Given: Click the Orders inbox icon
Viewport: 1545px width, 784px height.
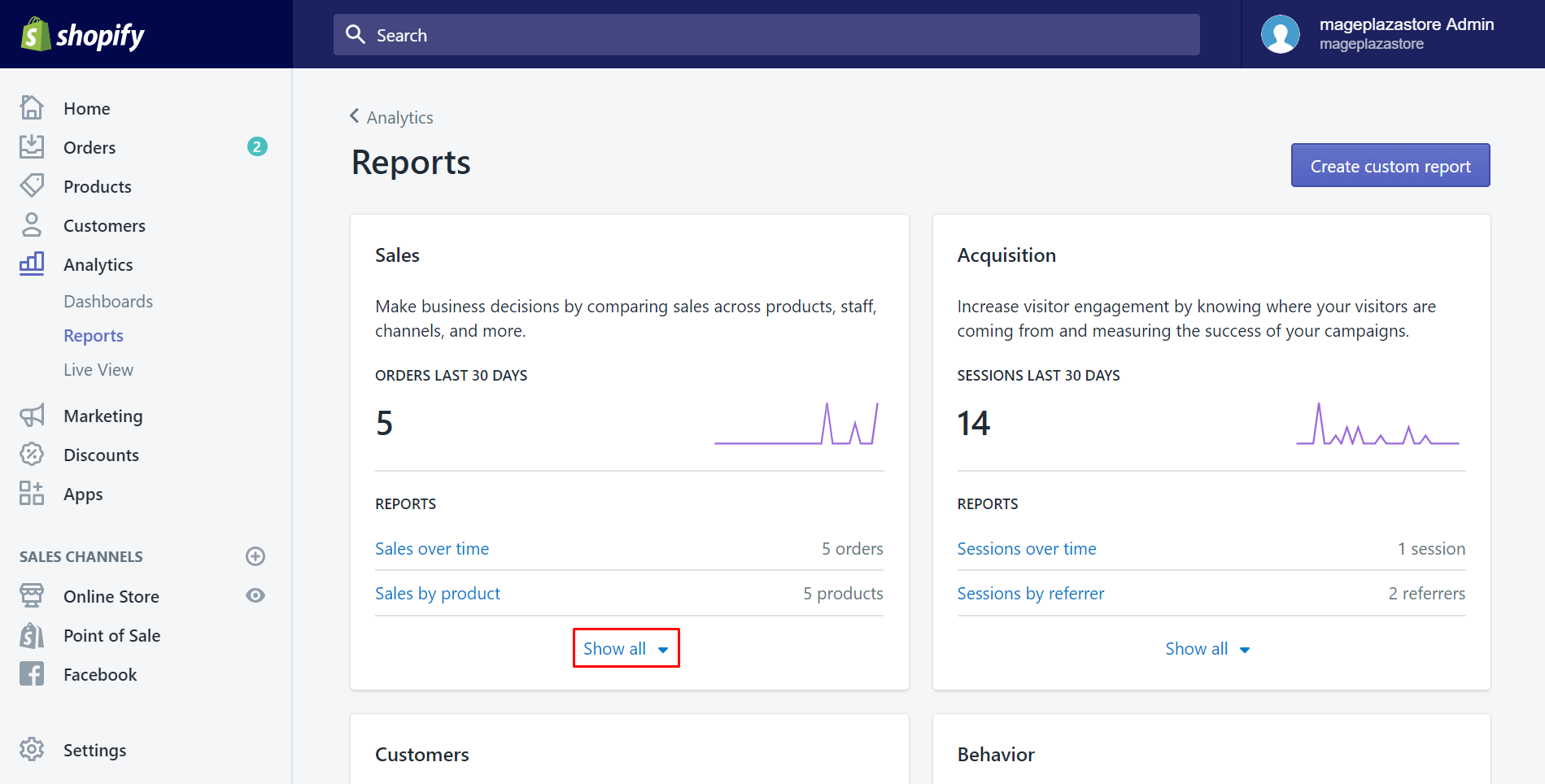Looking at the screenshot, I should [32, 146].
